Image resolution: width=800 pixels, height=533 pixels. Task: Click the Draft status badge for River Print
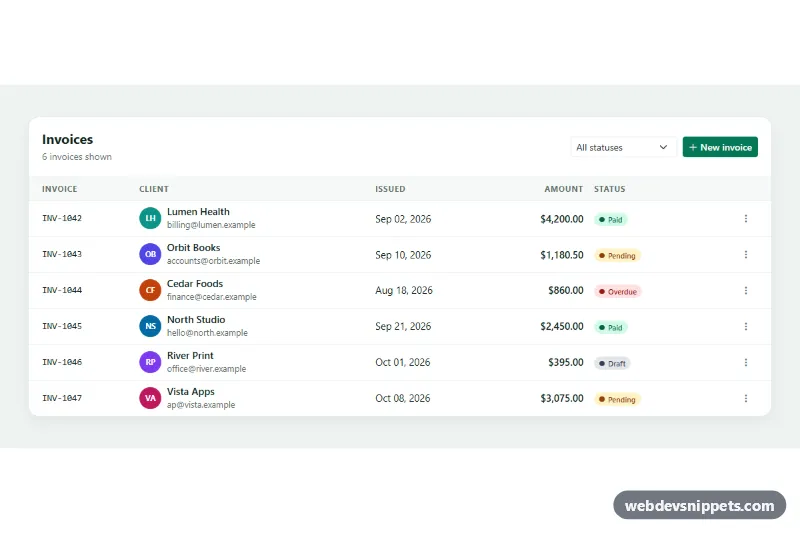click(x=612, y=364)
